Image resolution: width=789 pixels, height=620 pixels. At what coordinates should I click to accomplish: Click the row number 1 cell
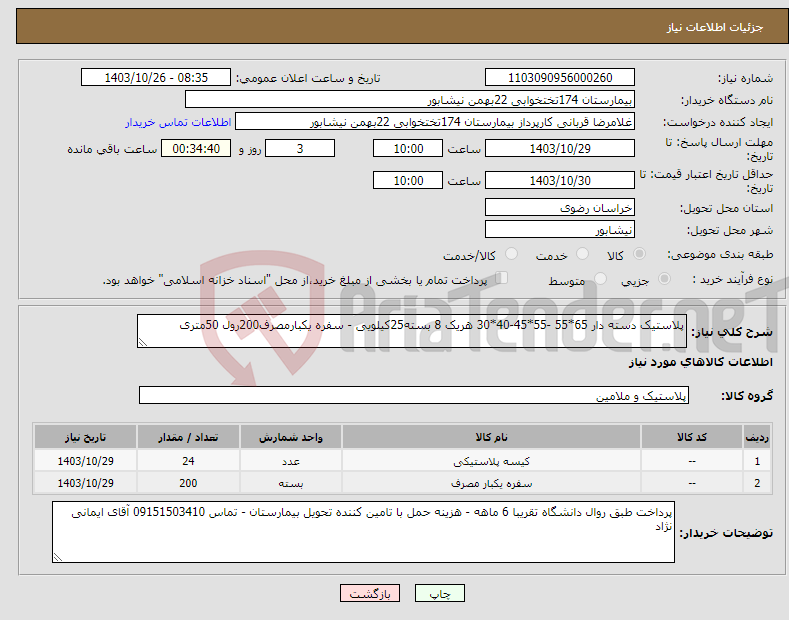(757, 461)
